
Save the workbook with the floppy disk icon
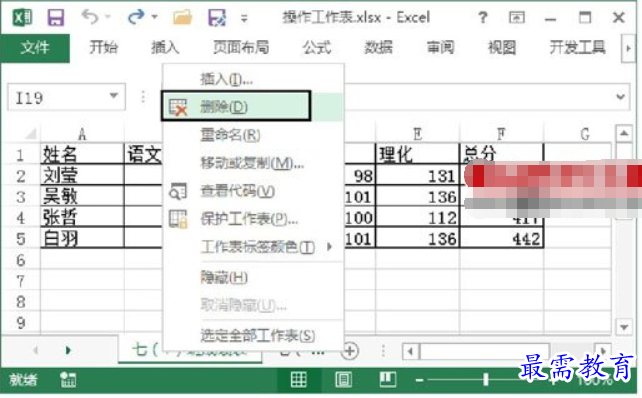(56, 18)
